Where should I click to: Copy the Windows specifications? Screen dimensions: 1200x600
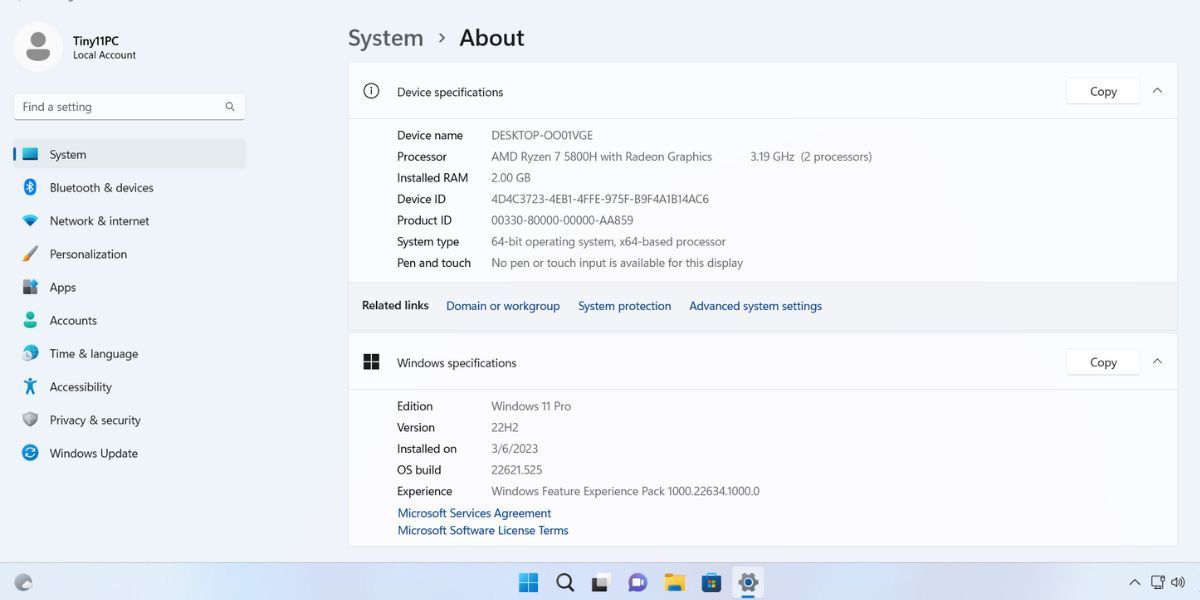pyautogui.click(x=1103, y=362)
